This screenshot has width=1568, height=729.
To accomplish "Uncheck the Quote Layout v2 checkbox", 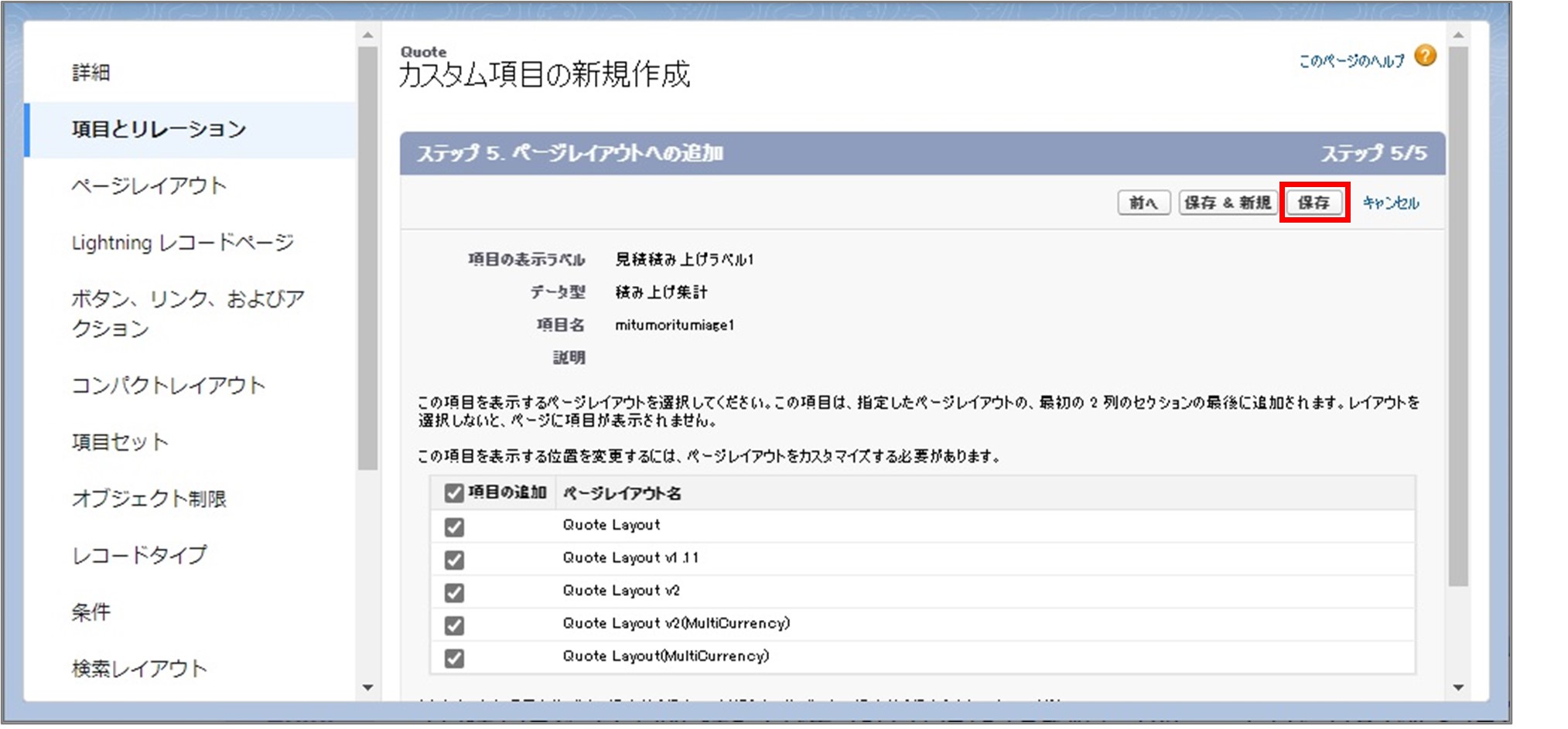I will pyautogui.click(x=454, y=593).
